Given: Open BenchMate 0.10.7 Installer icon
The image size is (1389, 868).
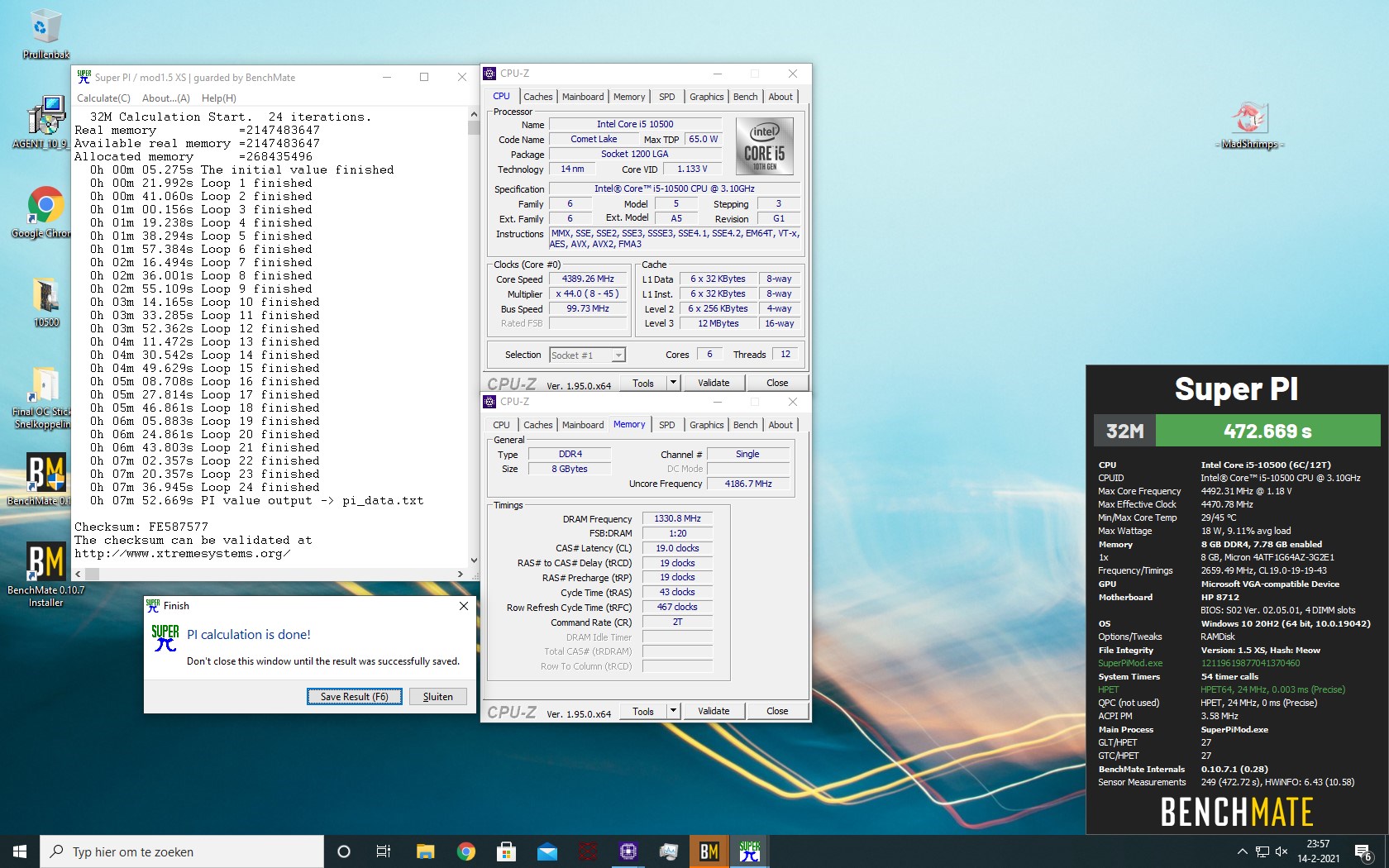Looking at the screenshot, I should (x=46, y=575).
